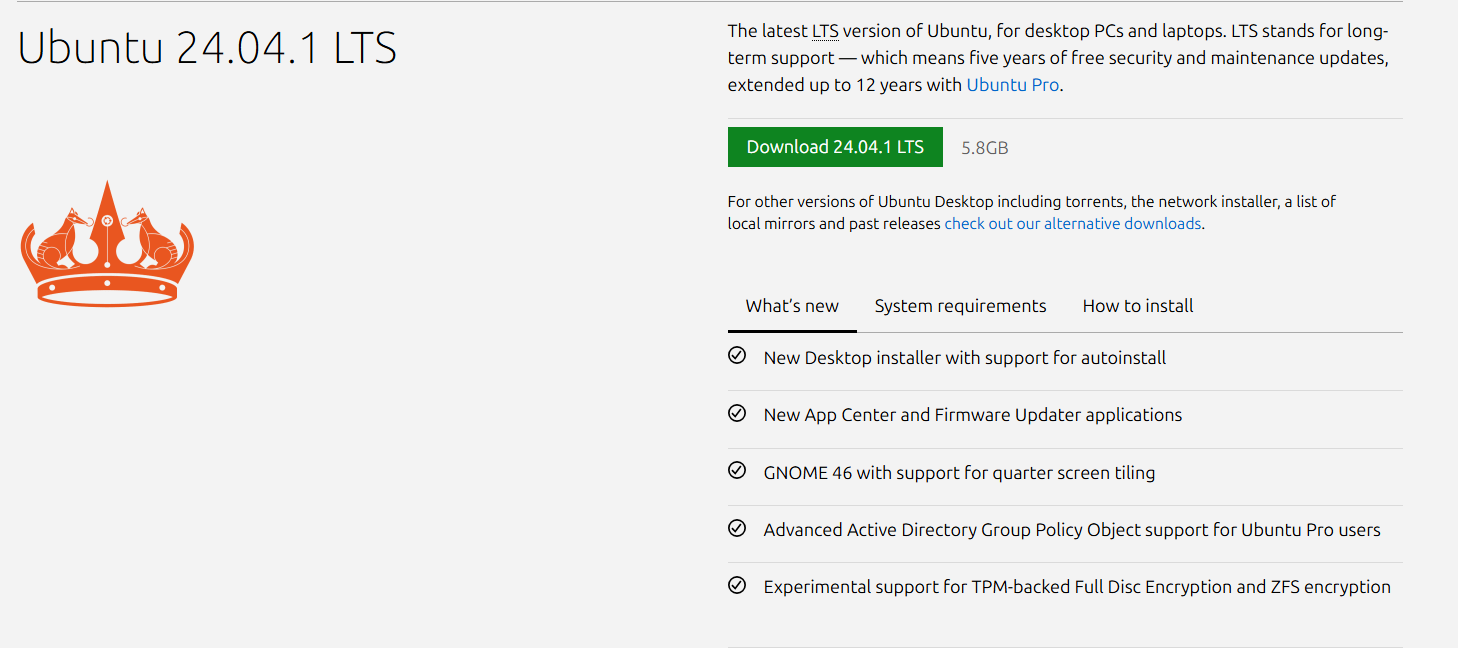Click the Download 24.04.1 LTS button

pos(835,147)
